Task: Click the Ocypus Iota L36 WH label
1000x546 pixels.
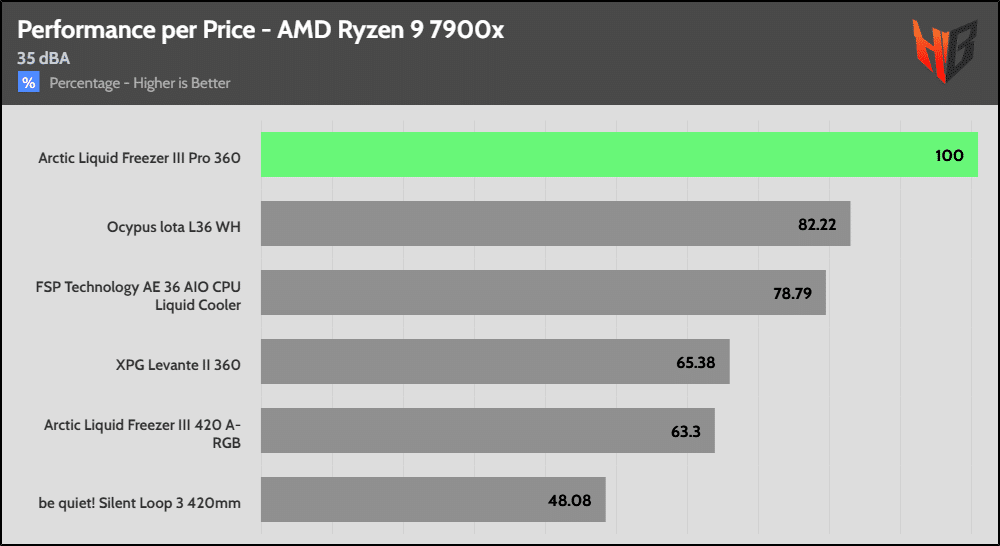Action: pos(173,226)
